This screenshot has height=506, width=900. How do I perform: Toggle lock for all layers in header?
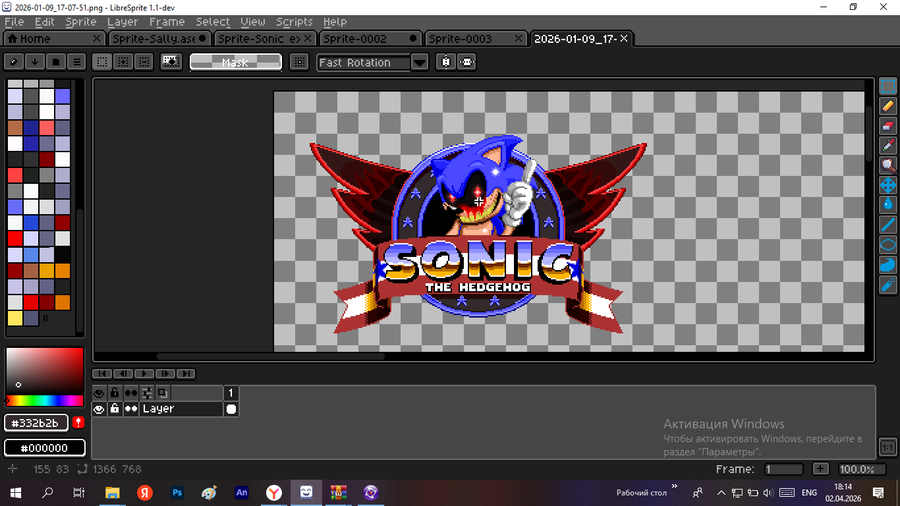(x=115, y=393)
